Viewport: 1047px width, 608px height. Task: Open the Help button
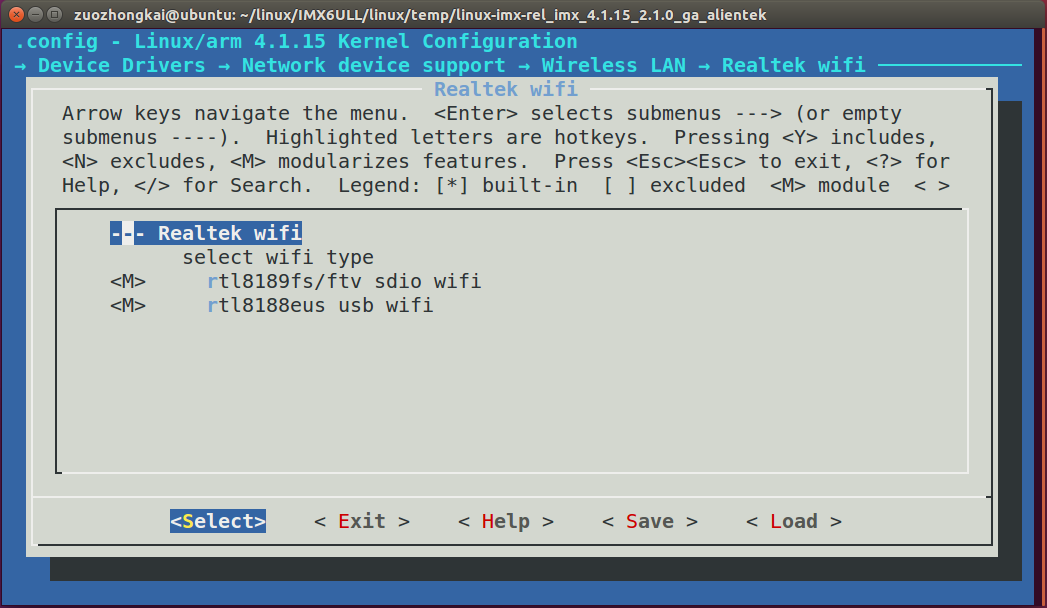[x=505, y=521]
